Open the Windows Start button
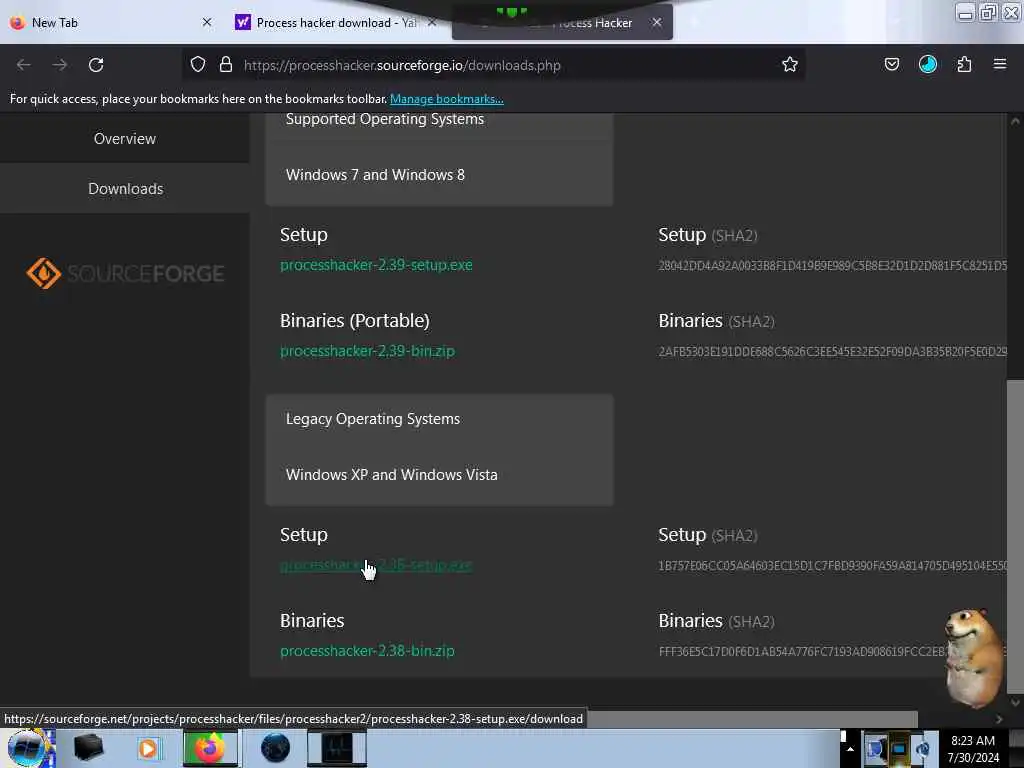Image resolution: width=1024 pixels, height=768 pixels. (x=27, y=748)
